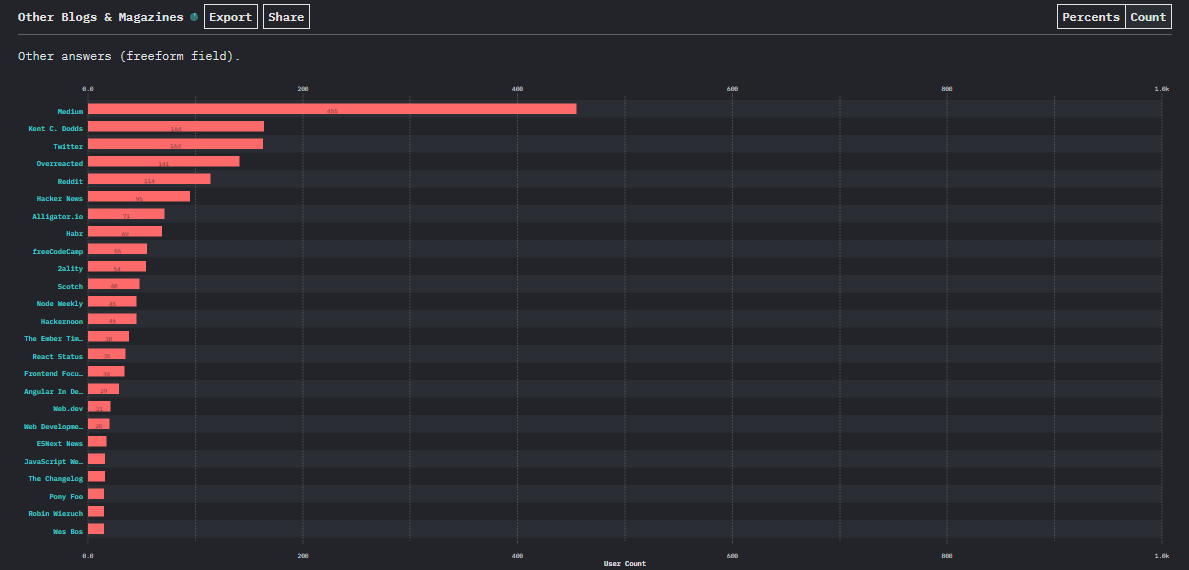The width and height of the screenshot is (1189, 570).
Task: Click the freeCodeCamp row label
Action: 58,252
